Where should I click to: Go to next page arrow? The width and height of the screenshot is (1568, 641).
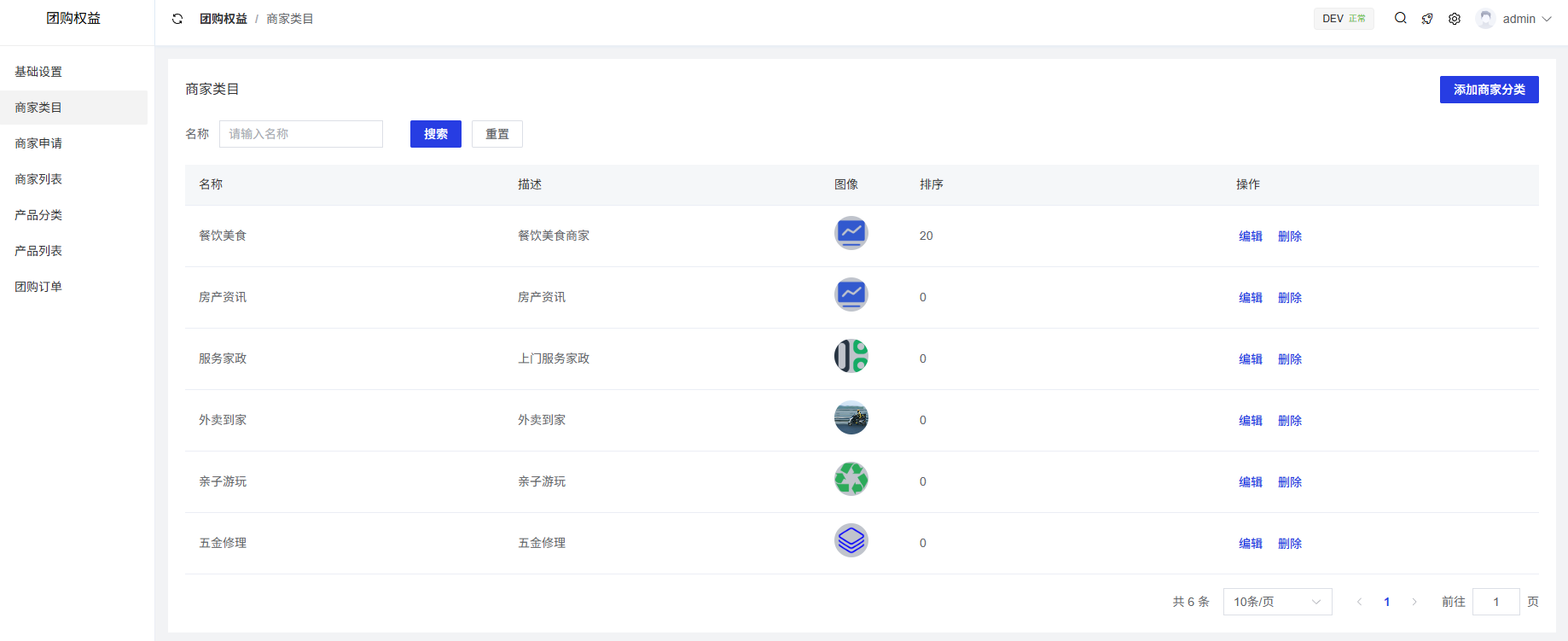point(1414,602)
